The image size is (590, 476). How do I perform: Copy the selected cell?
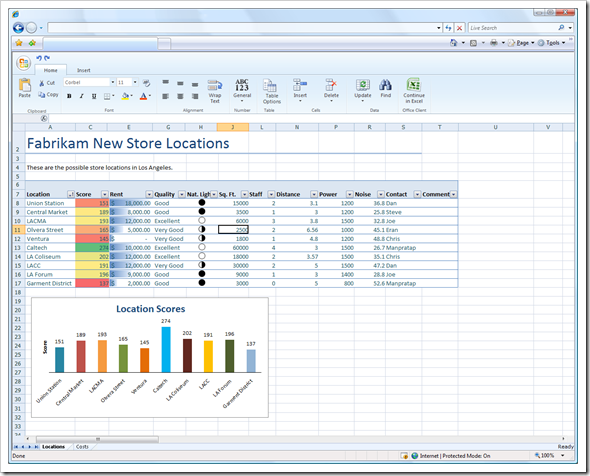[48, 94]
